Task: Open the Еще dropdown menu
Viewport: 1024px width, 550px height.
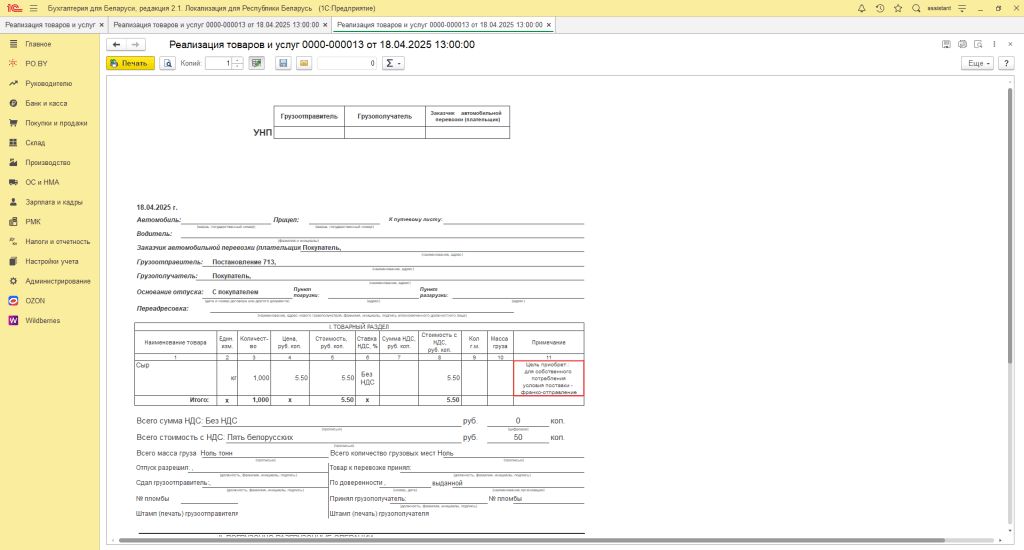Action: (x=977, y=63)
